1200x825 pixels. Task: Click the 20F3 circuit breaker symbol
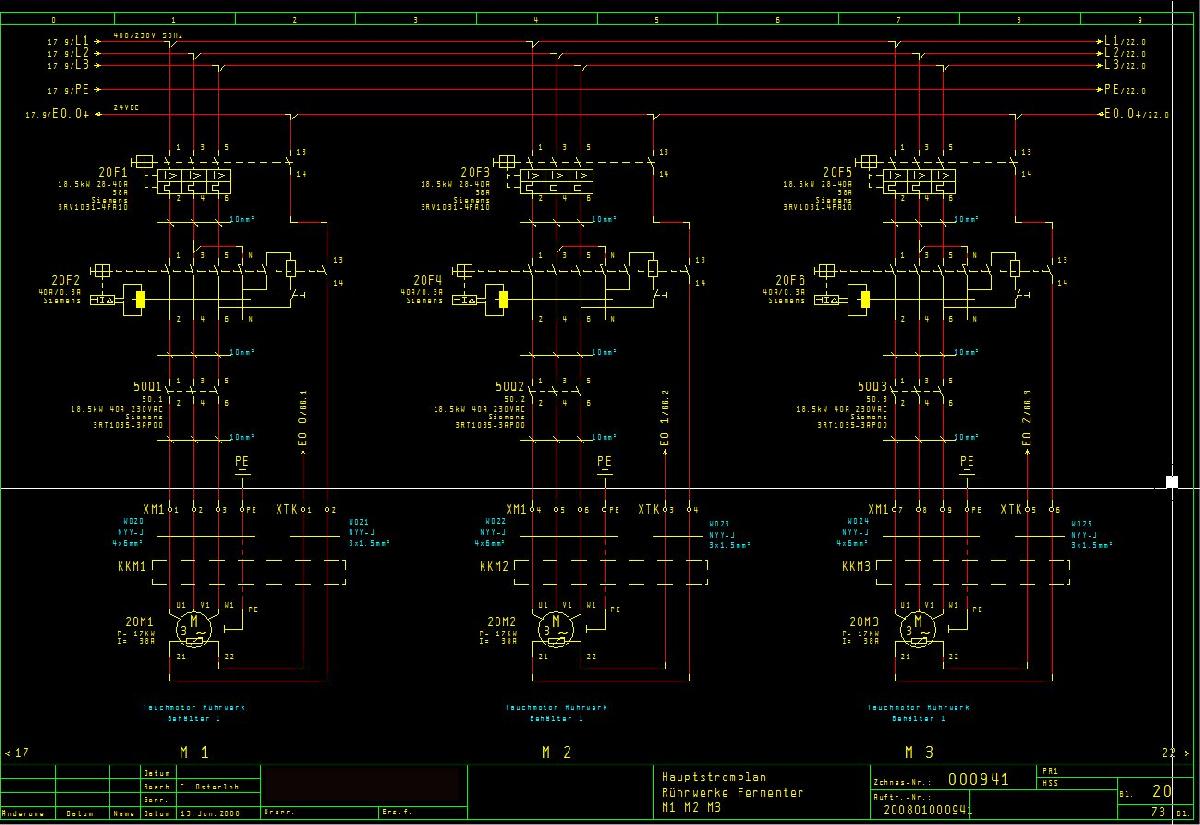pos(556,180)
